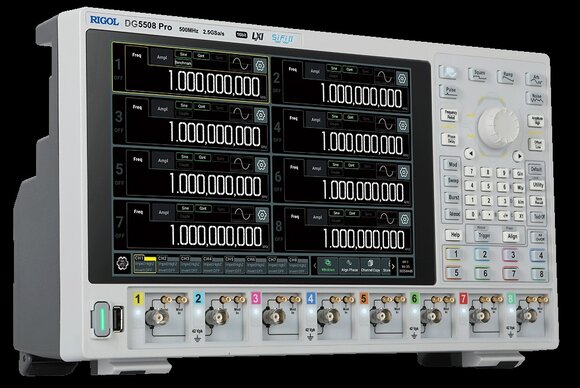
Task: Push the number 7 keypad key
Action: coord(471,171)
